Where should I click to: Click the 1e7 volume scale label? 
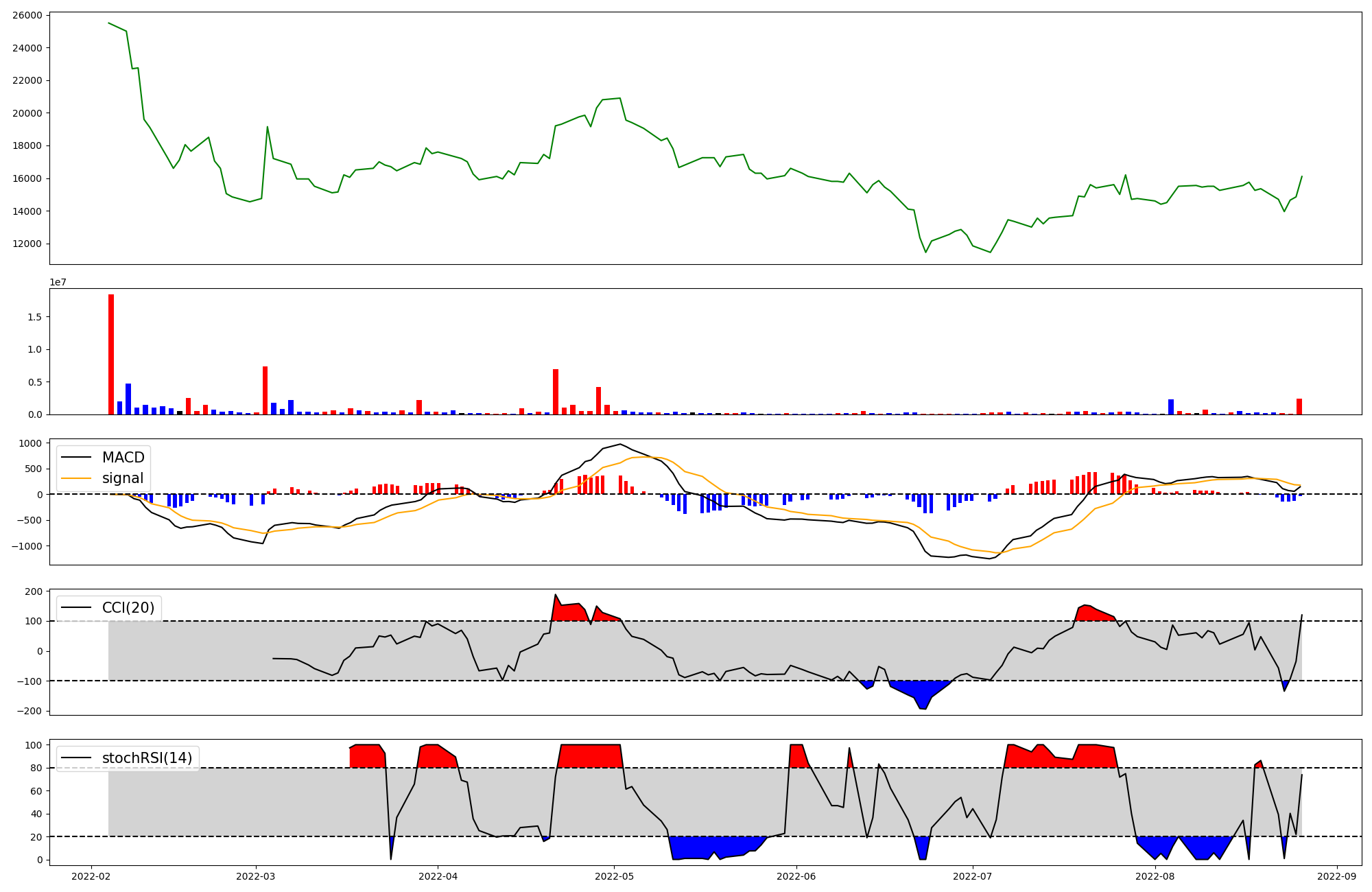click(58, 282)
